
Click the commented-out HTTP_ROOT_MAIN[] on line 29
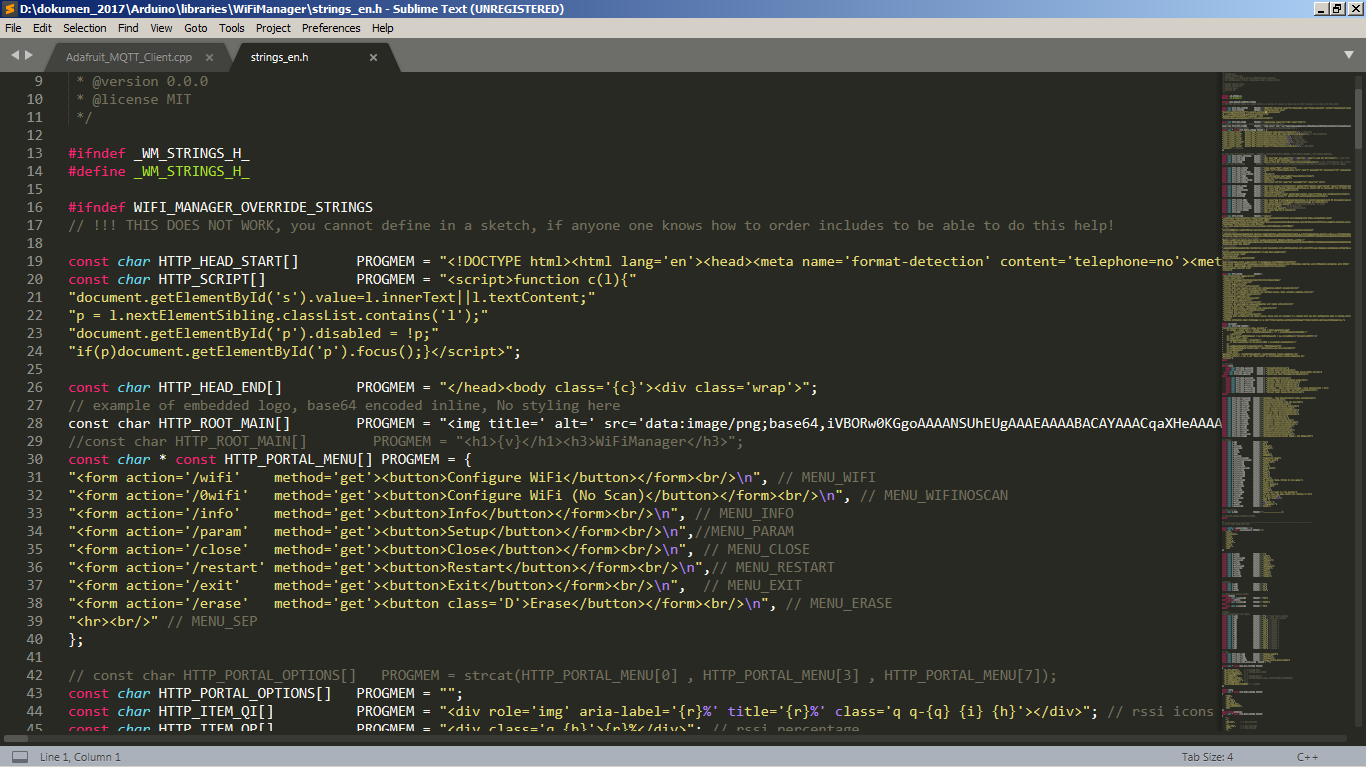[x=241, y=441]
